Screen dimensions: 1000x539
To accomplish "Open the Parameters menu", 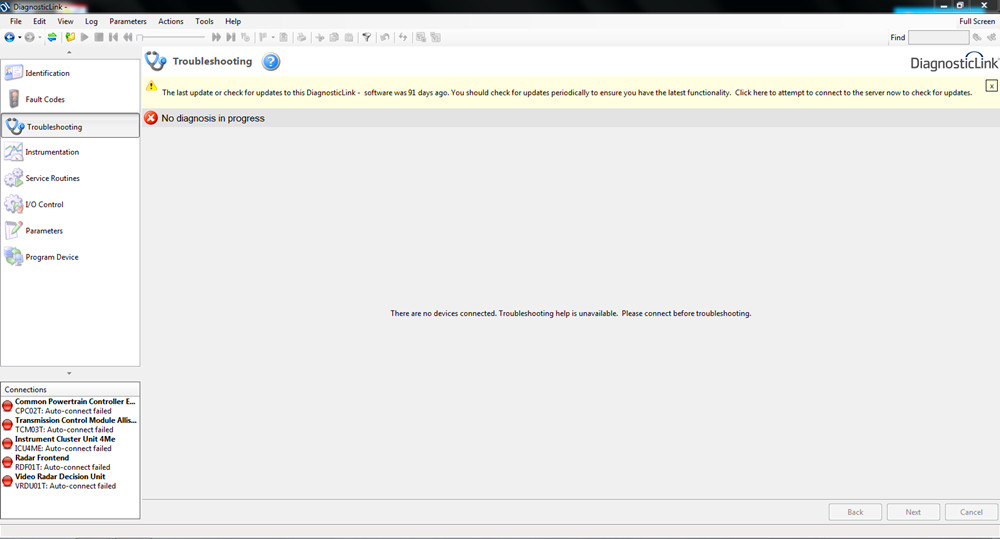I will coord(128,21).
